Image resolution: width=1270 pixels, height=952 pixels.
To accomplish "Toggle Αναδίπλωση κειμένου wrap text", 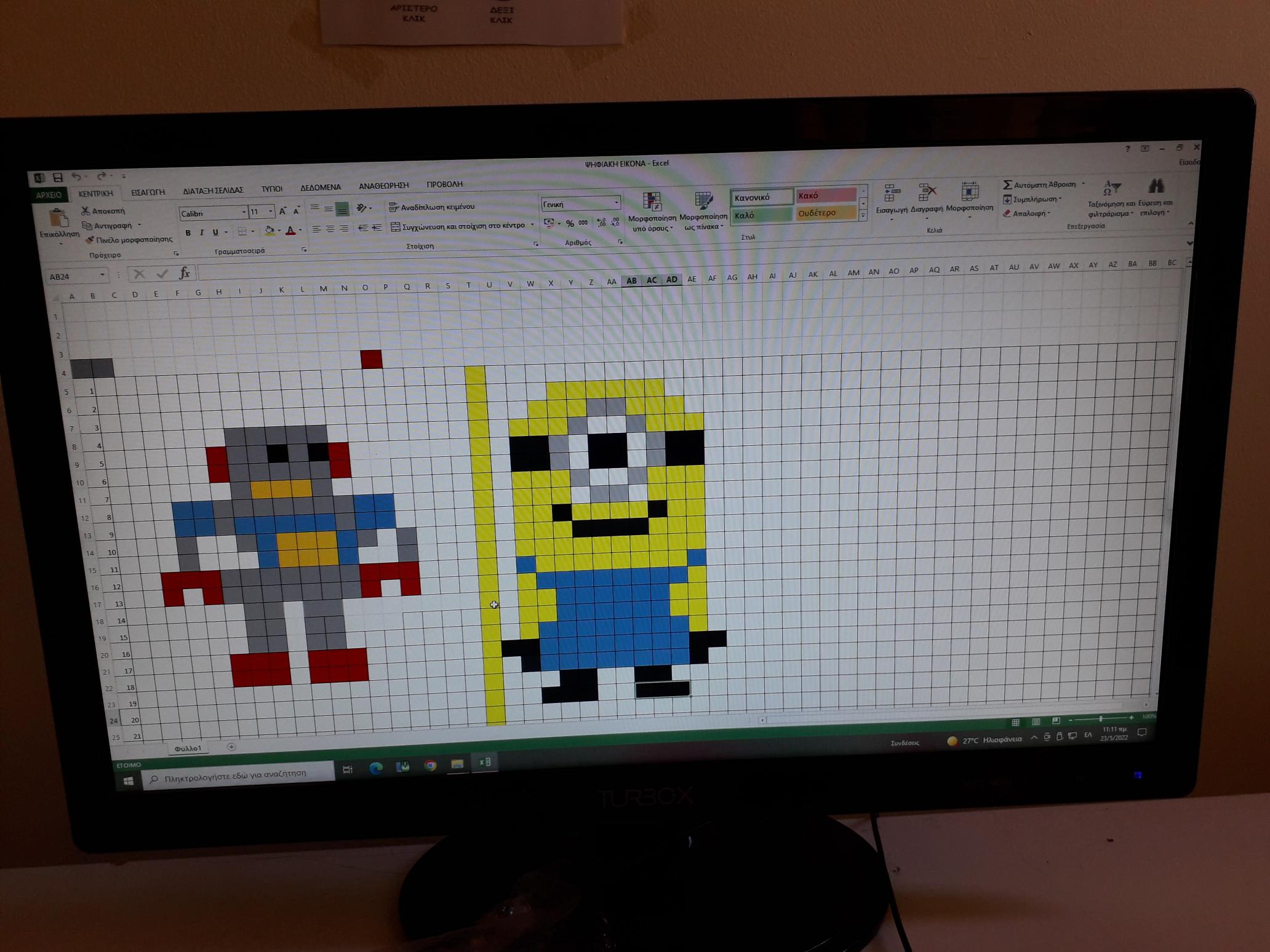I will [x=432, y=207].
